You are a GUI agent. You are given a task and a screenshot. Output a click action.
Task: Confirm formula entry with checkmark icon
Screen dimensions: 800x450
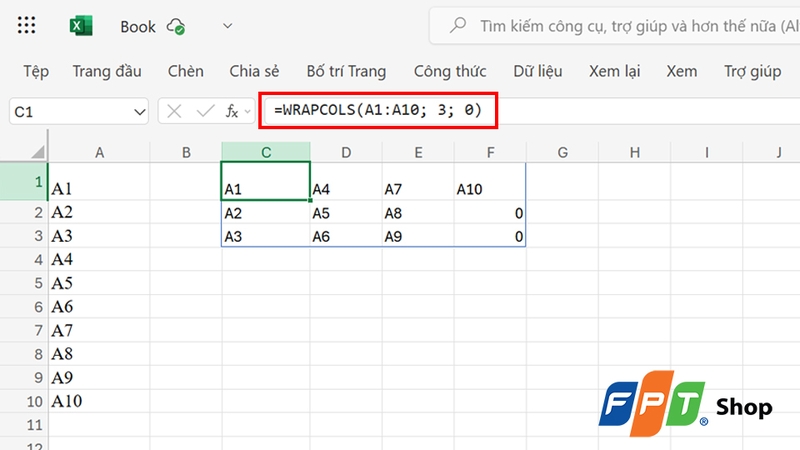(205, 111)
